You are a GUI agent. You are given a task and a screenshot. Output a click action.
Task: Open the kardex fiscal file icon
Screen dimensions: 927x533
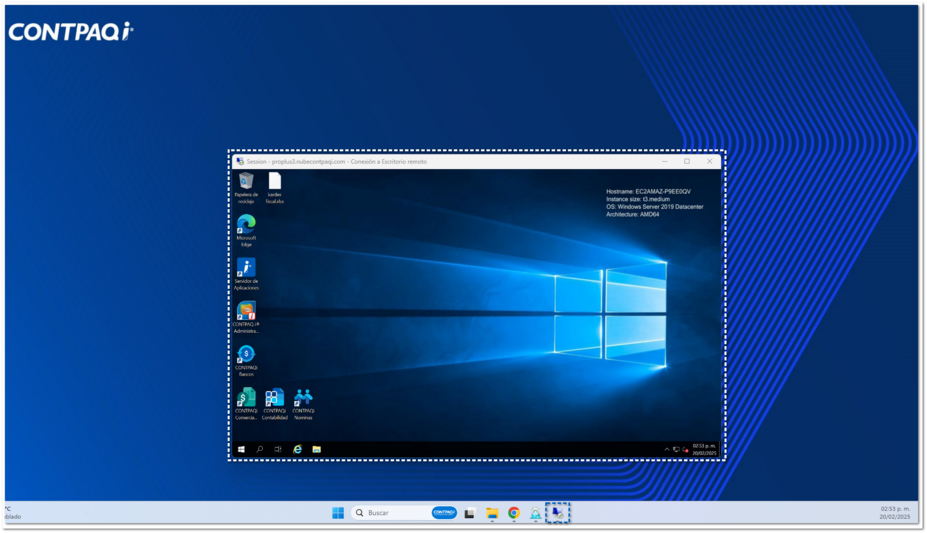(x=274, y=181)
